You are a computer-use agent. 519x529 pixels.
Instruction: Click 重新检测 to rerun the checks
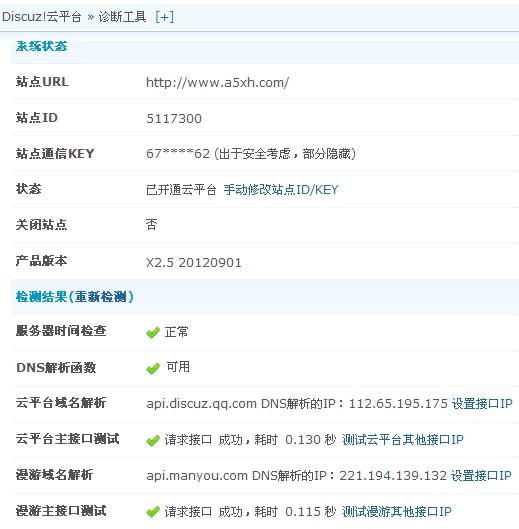(101, 297)
